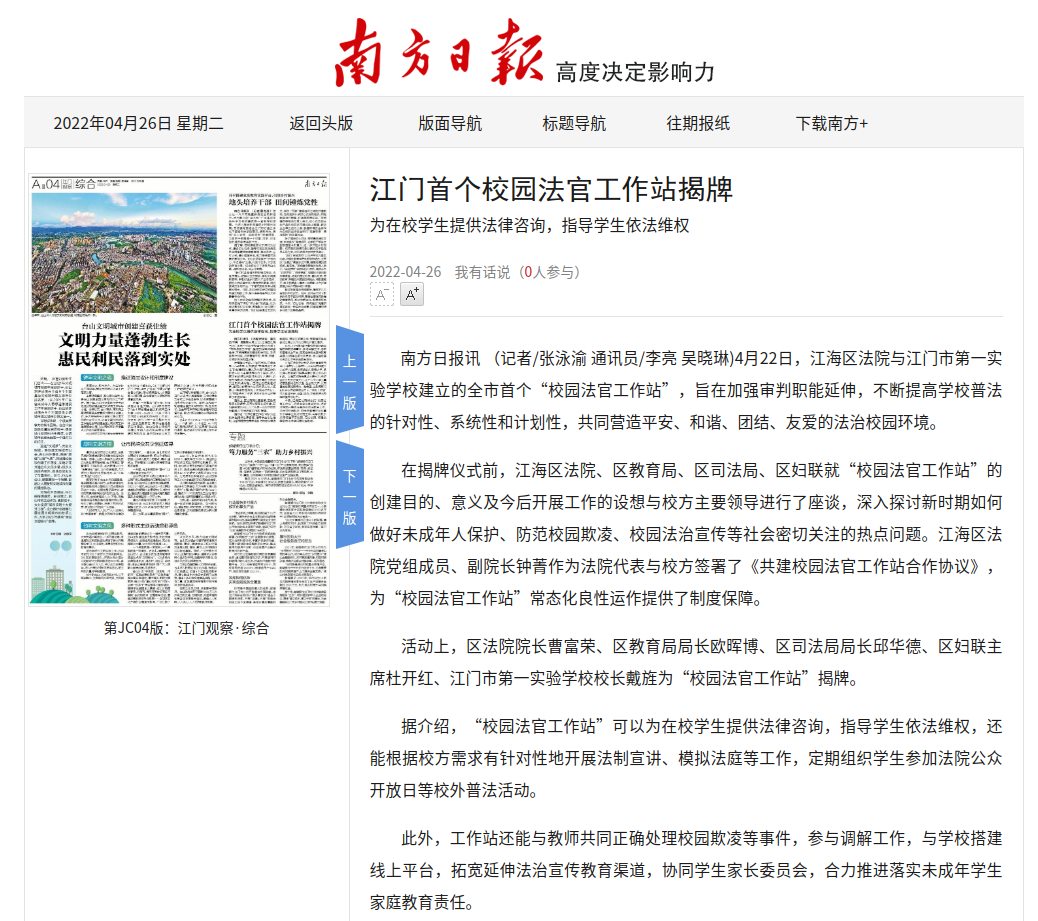Click the 南方日报 masthead logo
The height and width of the screenshot is (921, 1038).
tap(440, 53)
